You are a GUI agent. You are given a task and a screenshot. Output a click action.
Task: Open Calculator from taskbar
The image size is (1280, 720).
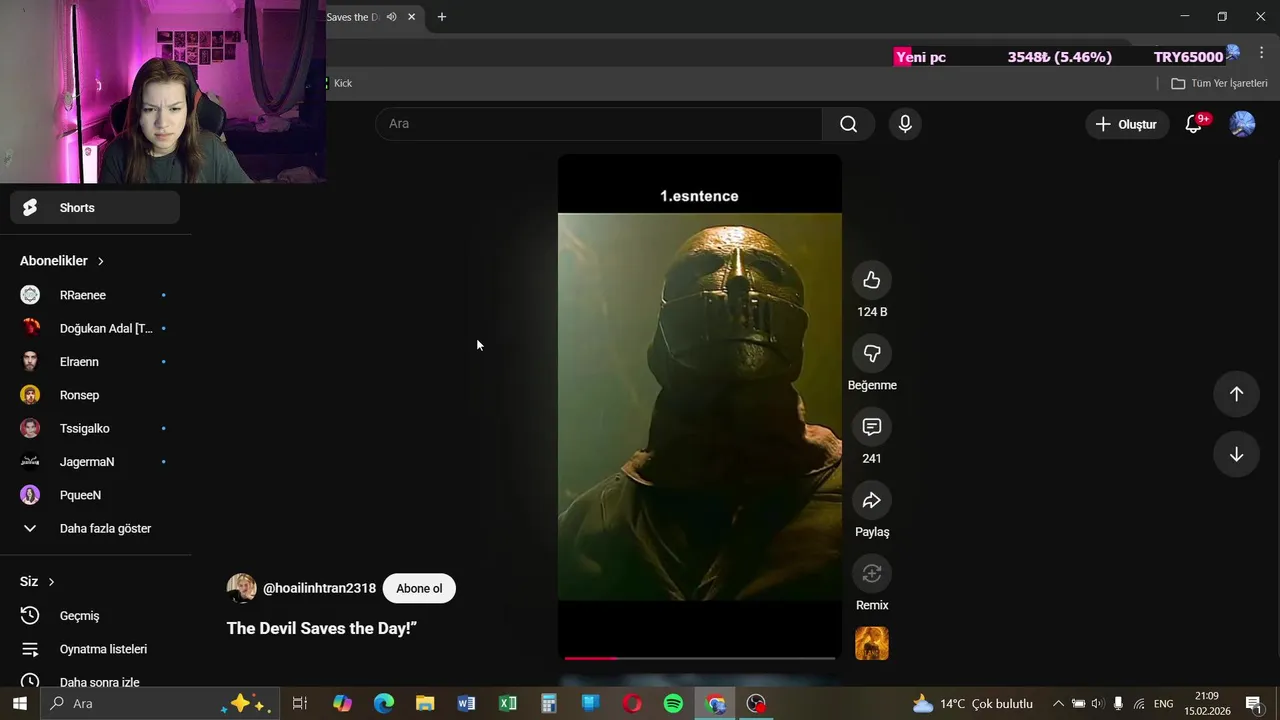(x=549, y=704)
